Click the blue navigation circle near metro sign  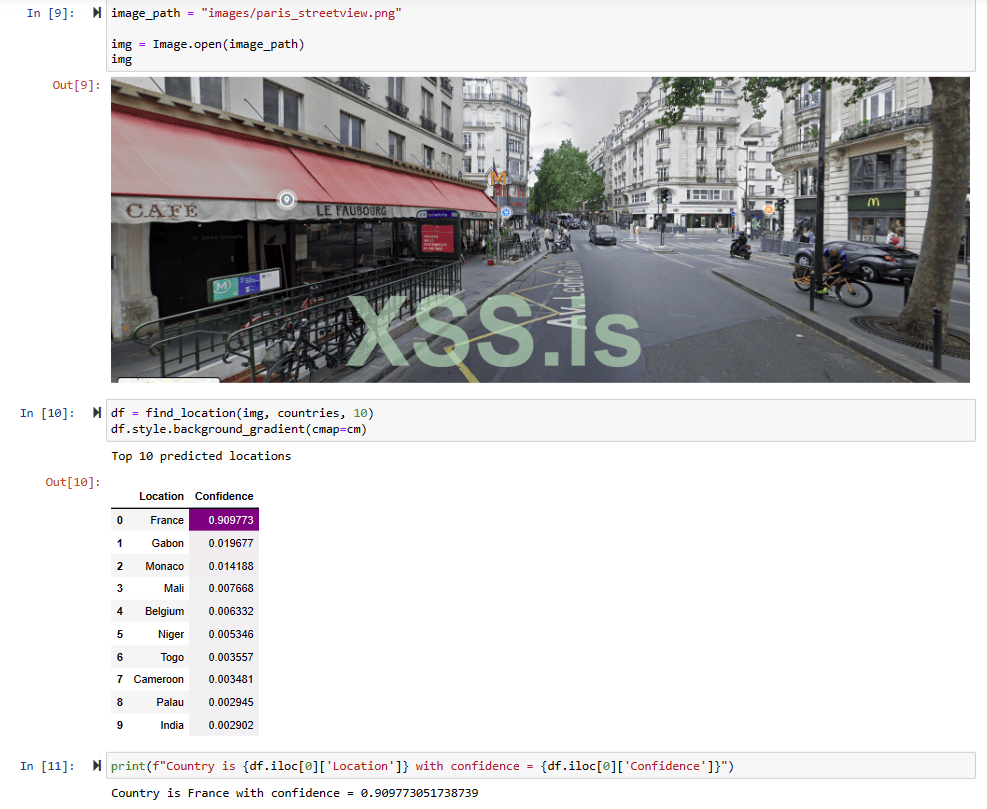click(506, 213)
